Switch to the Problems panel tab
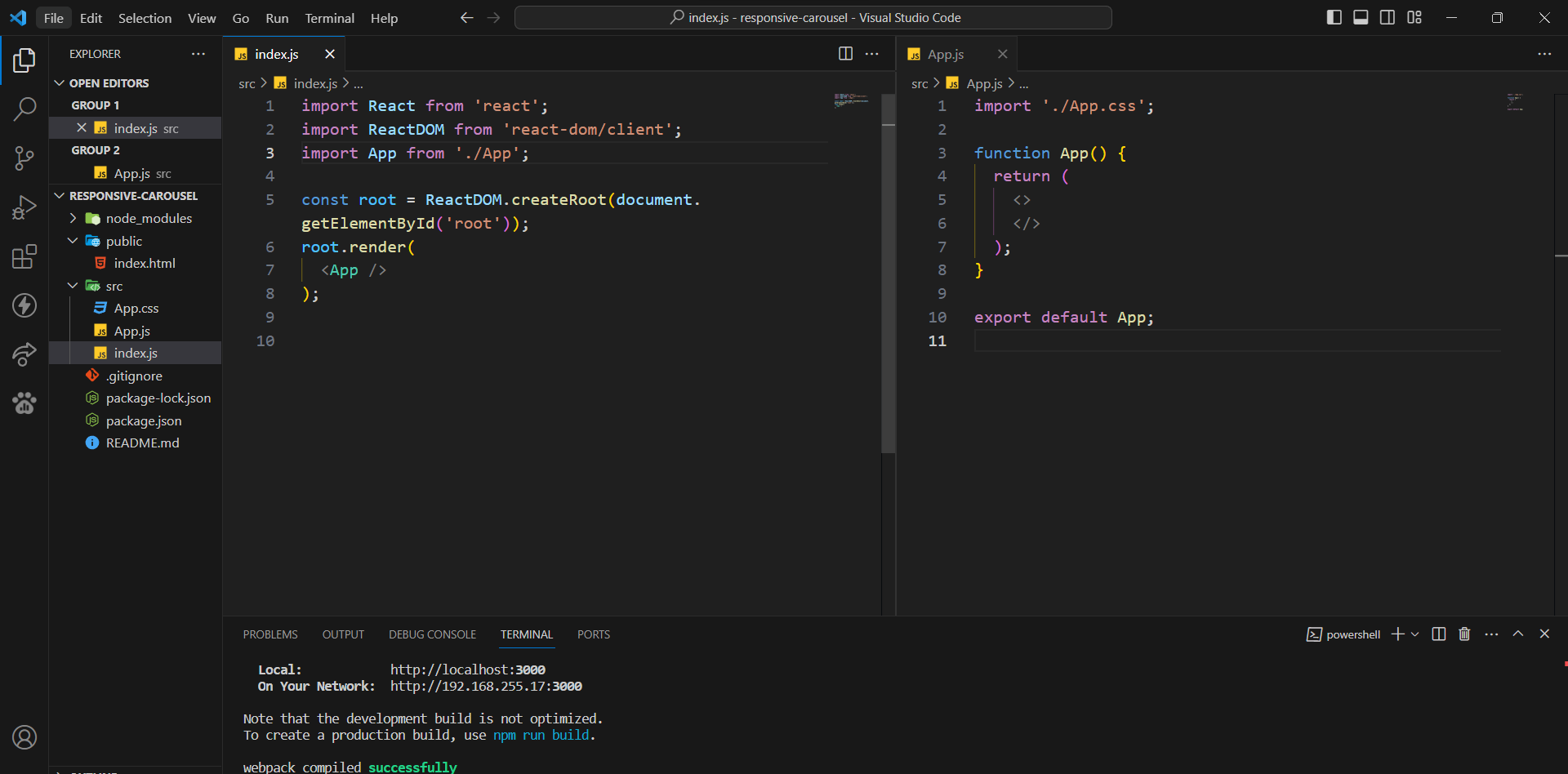The width and height of the screenshot is (1568, 774). click(270, 634)
